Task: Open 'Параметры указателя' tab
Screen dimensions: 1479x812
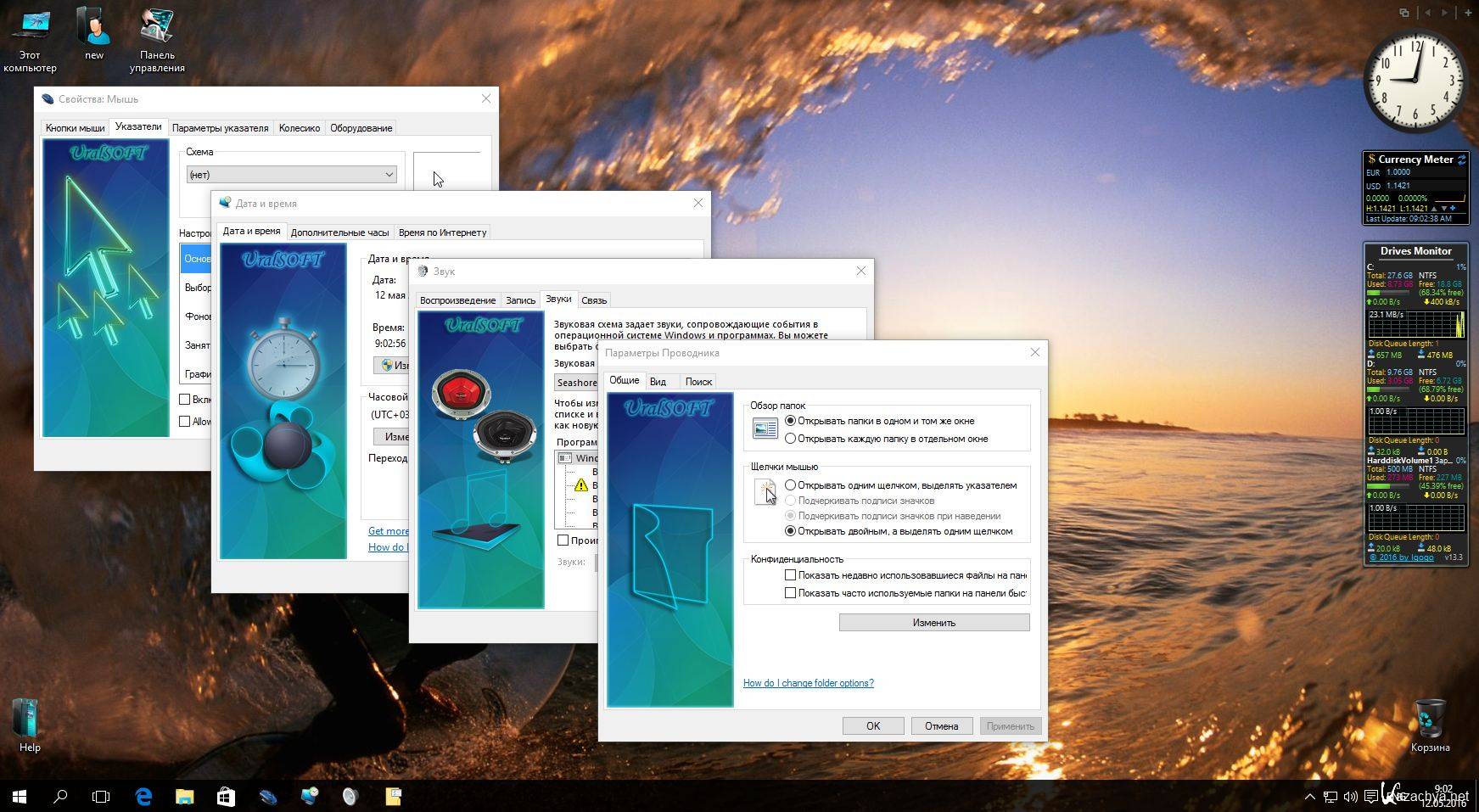Action: [x=220, y=128]
